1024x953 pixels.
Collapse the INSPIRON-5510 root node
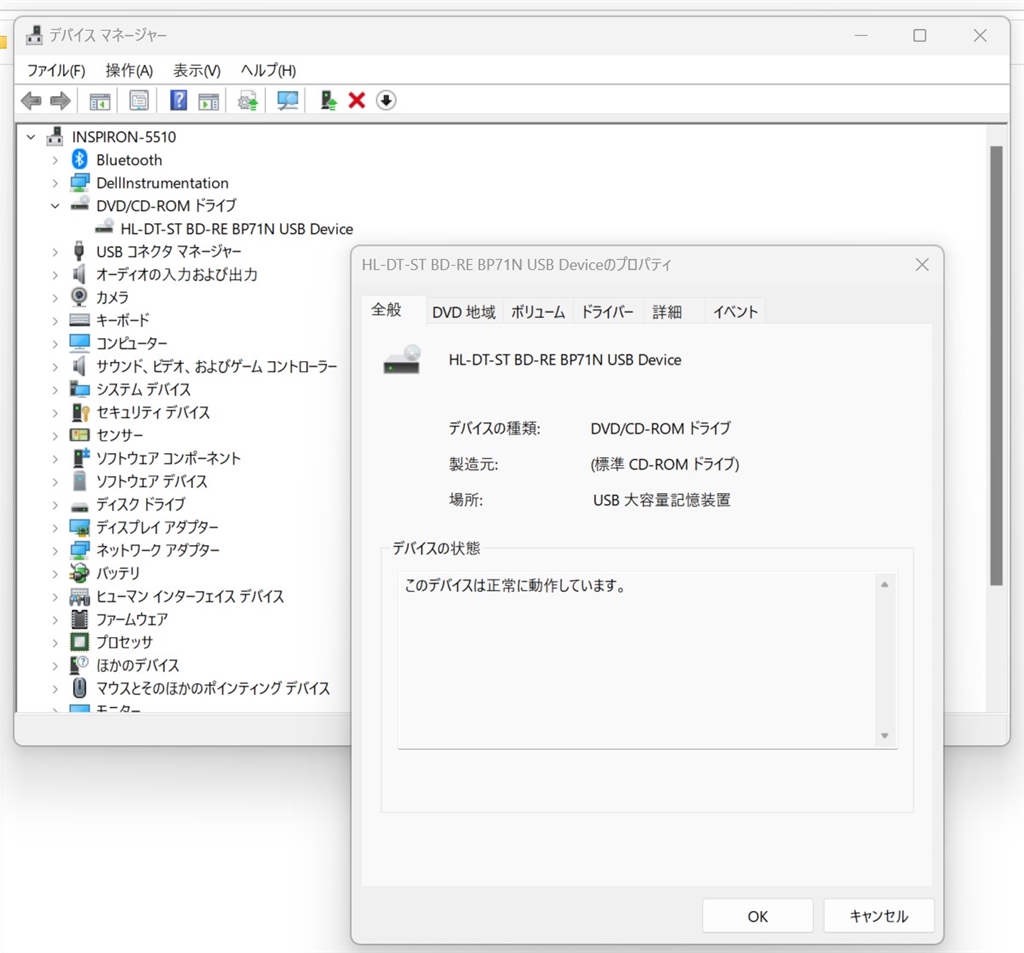click(31, 137)
